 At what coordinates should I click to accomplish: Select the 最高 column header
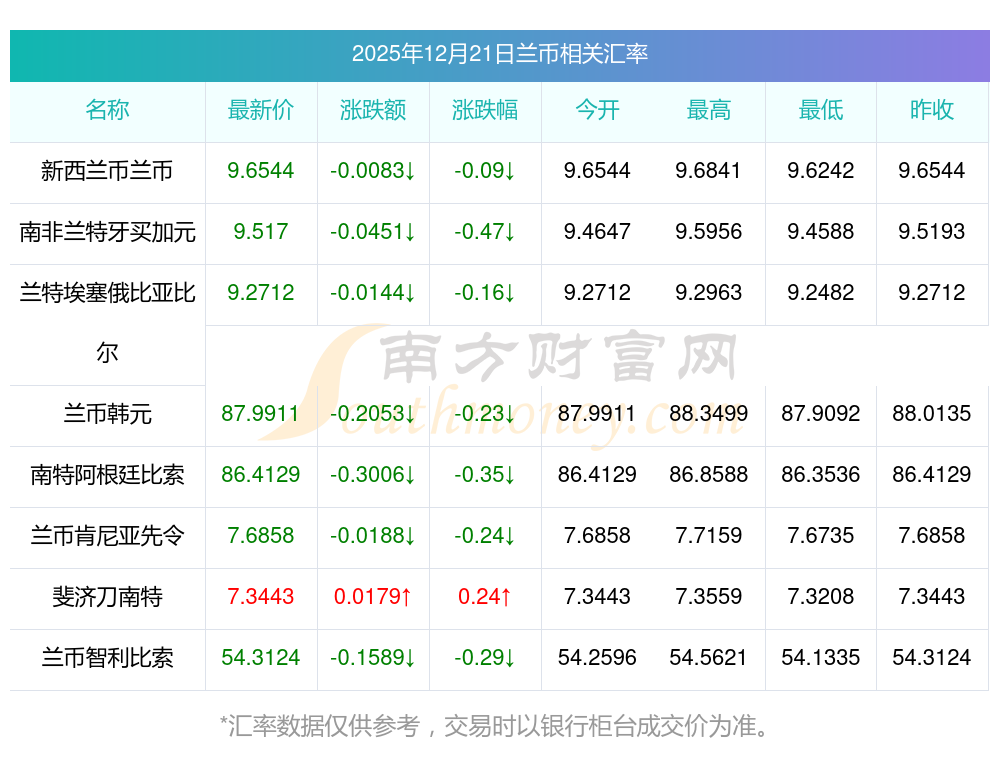coord(709,110)
